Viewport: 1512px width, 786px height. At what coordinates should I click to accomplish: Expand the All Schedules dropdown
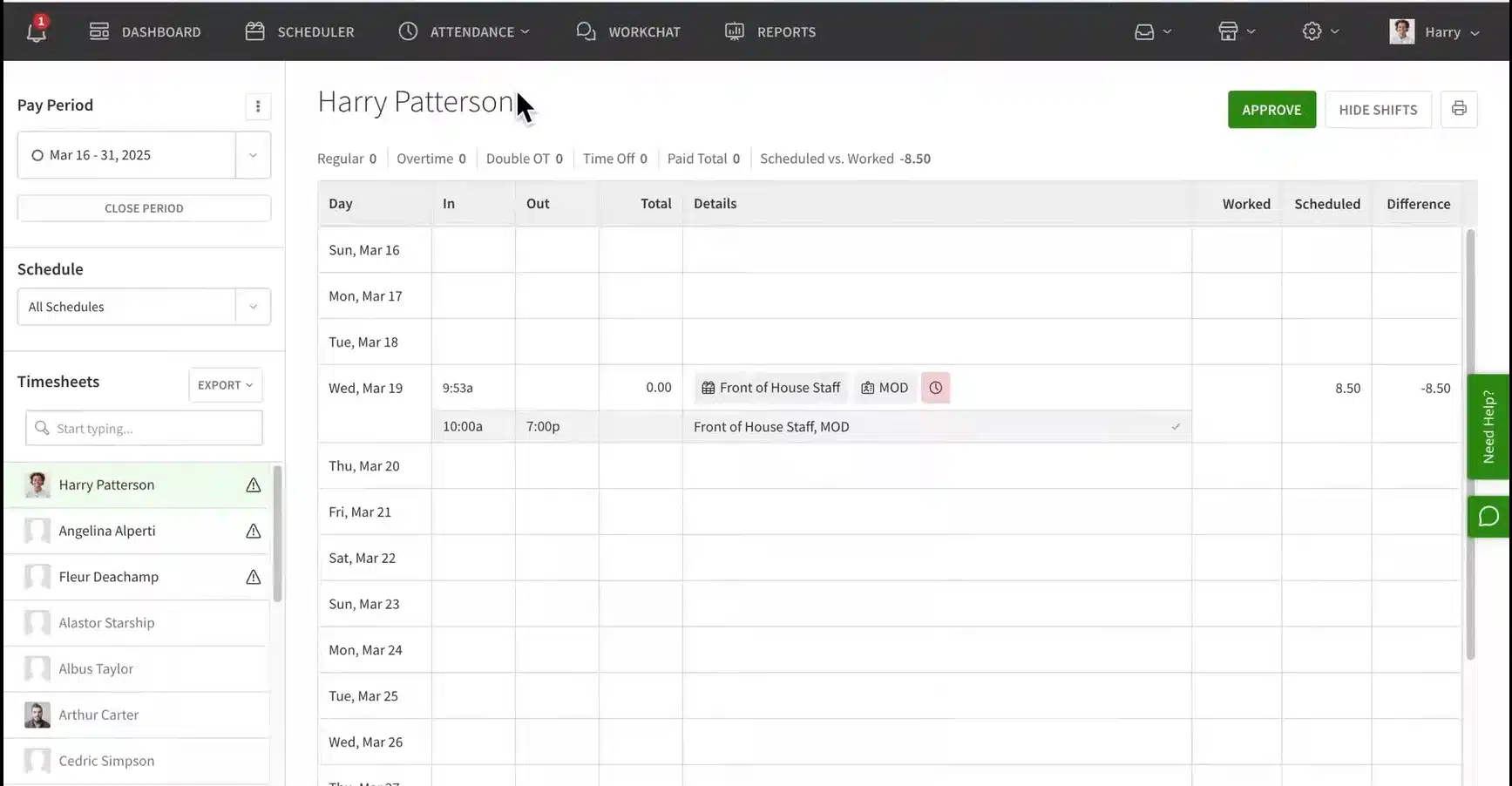[253, 307]
